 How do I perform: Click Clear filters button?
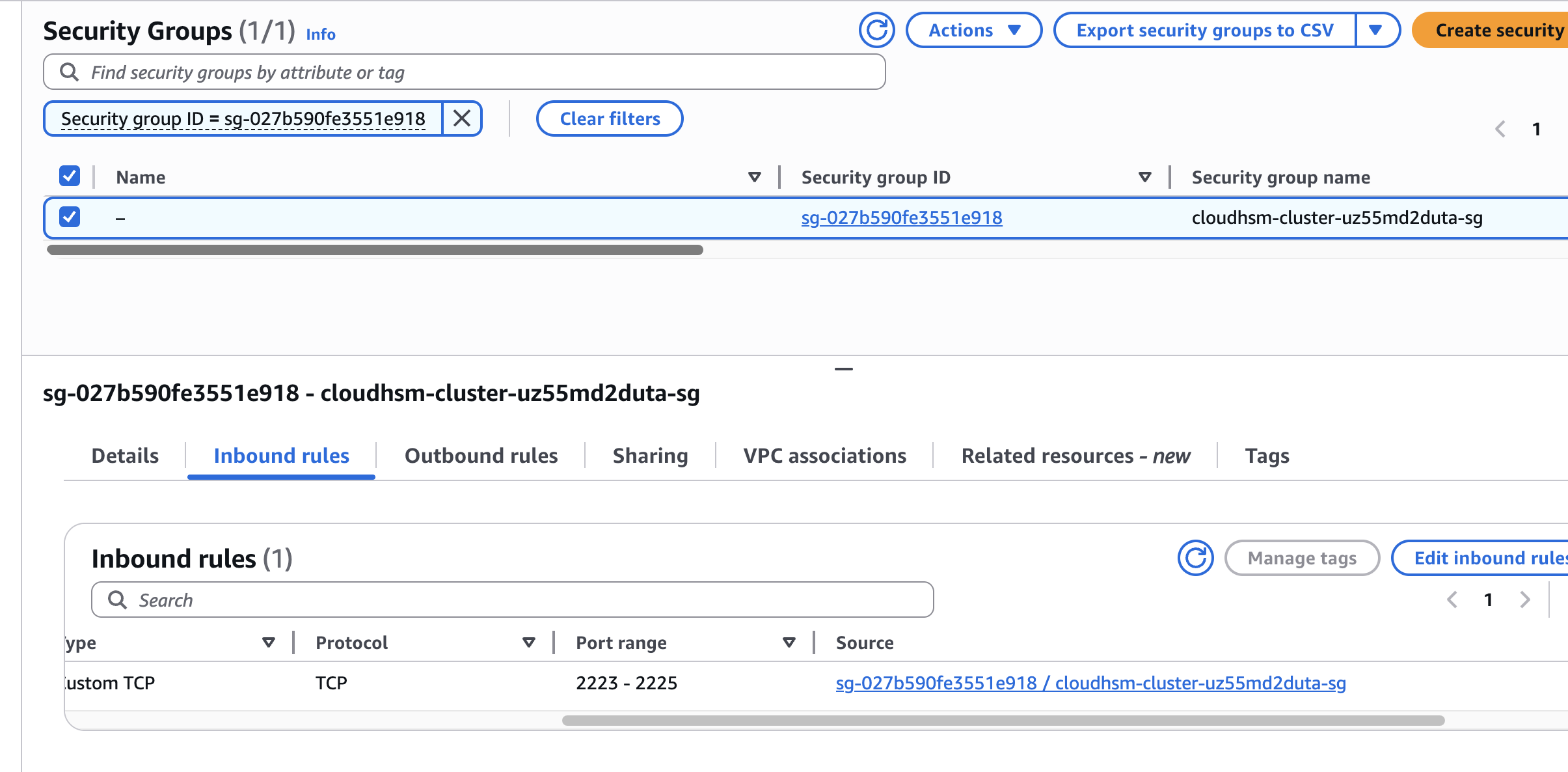[610, 118]
